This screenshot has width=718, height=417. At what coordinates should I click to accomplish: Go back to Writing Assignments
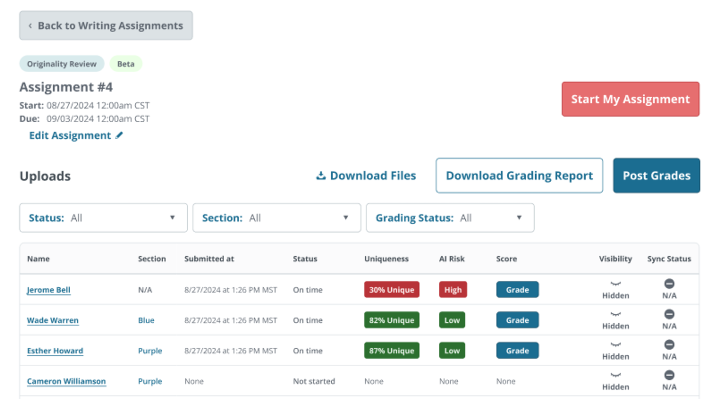[106, 26]
